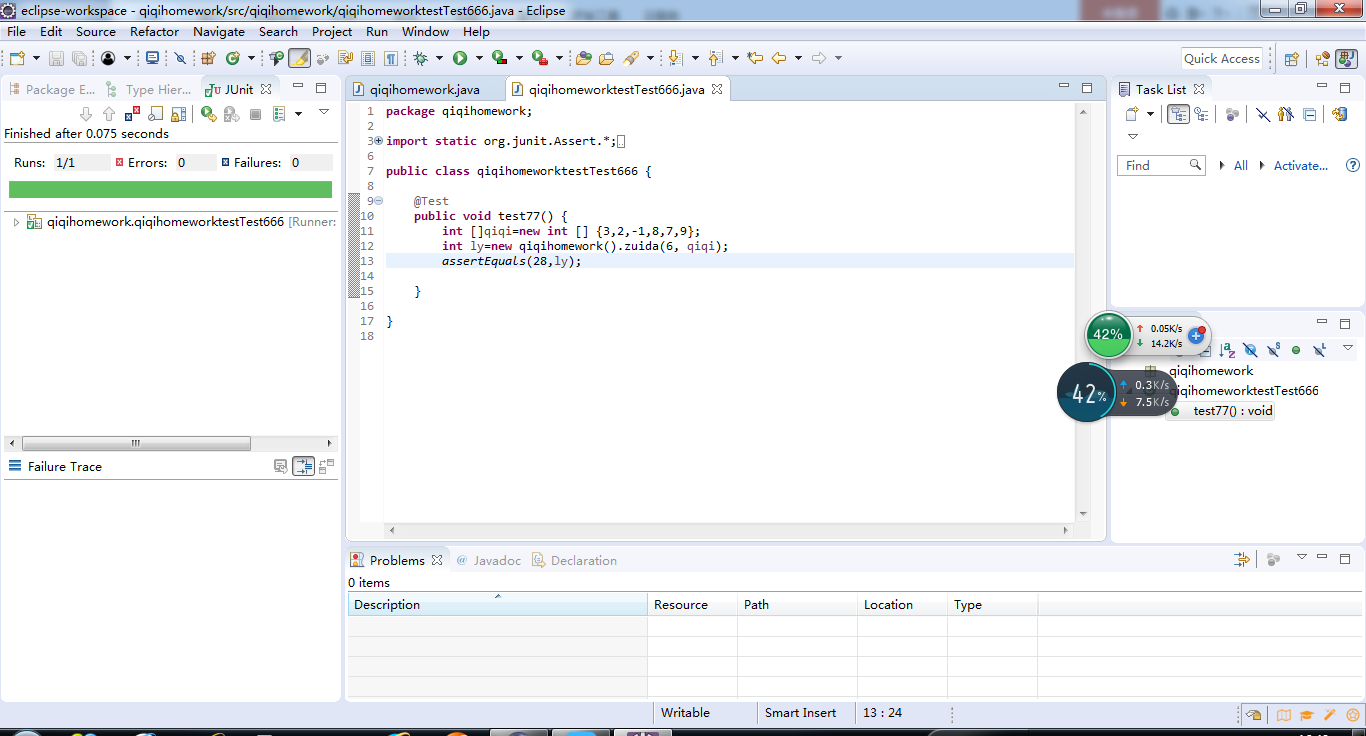
Task: Toggle Outline Hide Fields icon
Action: tap(1250, 349)
